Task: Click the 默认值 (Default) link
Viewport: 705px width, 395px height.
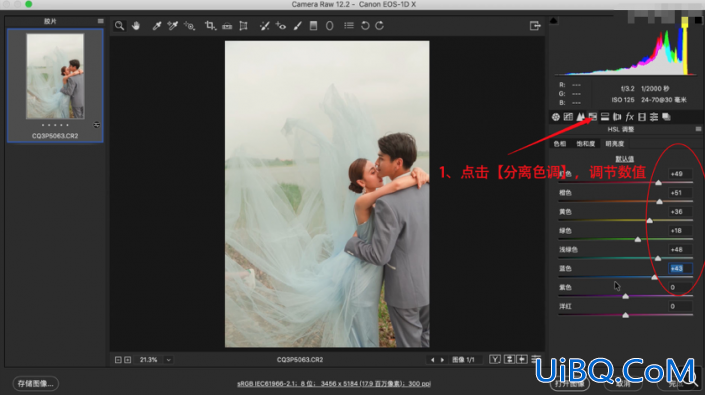Action: click(625, 159)
